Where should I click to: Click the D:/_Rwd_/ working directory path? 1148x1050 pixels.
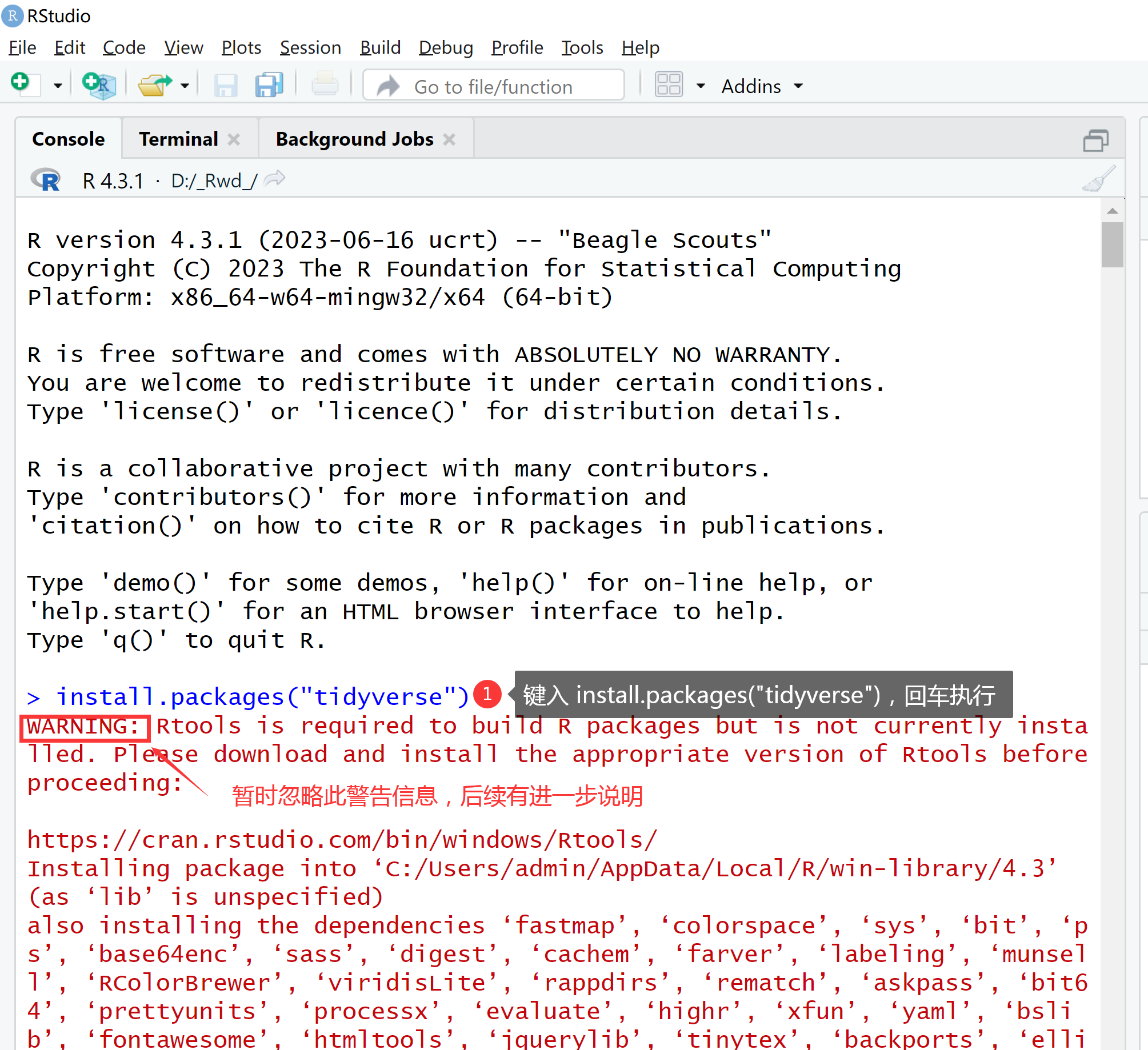(214, 181)
